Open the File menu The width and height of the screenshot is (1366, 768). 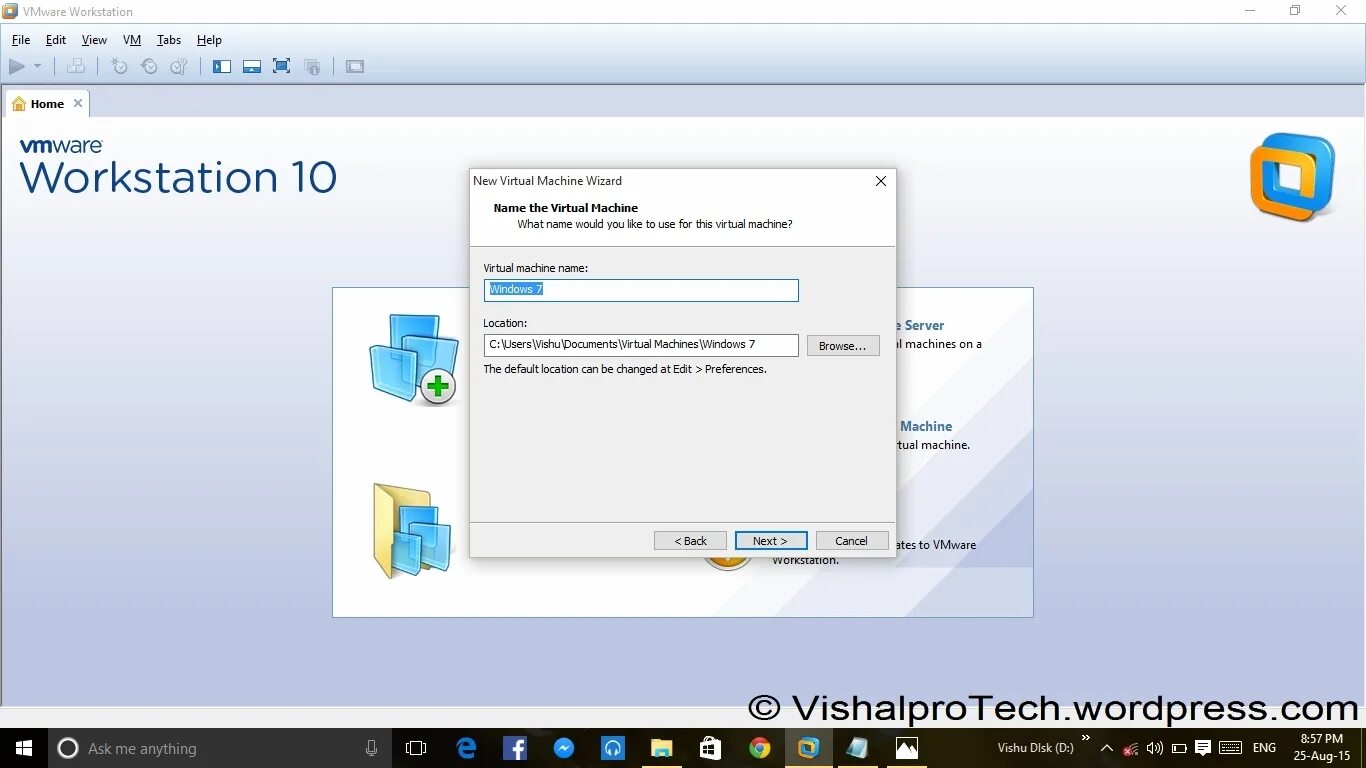(x=21, y=40)
